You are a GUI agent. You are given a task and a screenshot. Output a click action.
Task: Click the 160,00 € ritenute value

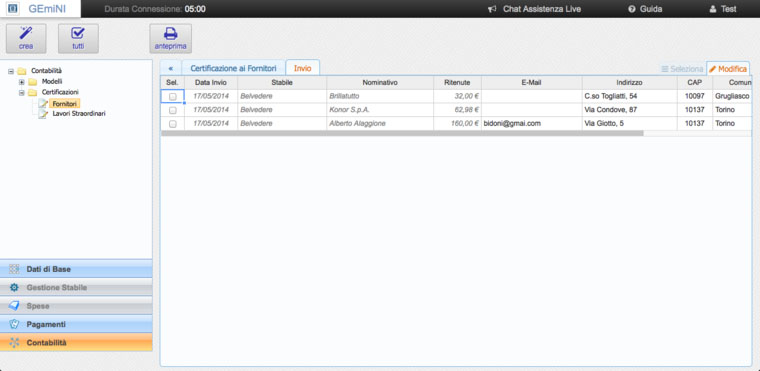point(465,124)
